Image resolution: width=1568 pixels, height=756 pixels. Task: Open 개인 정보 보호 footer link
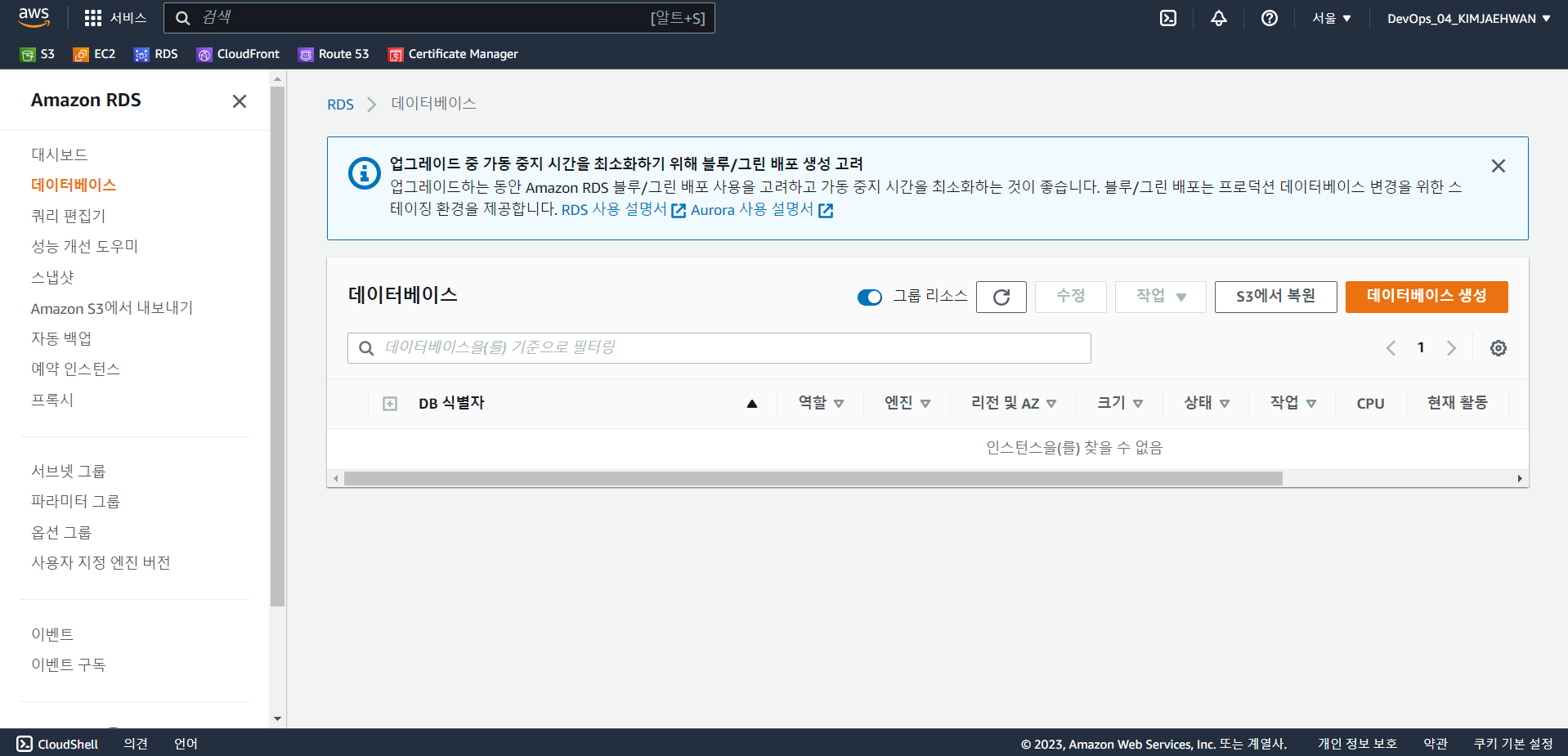tap(1357, 744)
